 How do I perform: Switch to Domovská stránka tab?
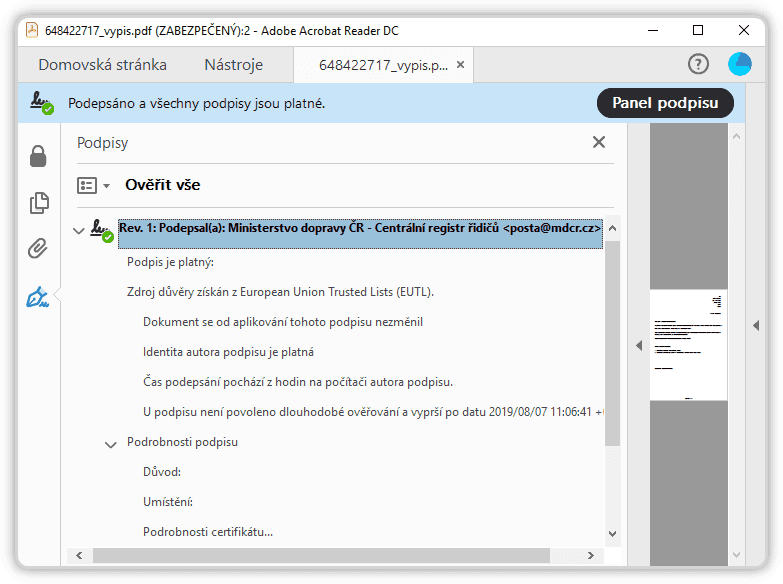[x=102, y=65]
